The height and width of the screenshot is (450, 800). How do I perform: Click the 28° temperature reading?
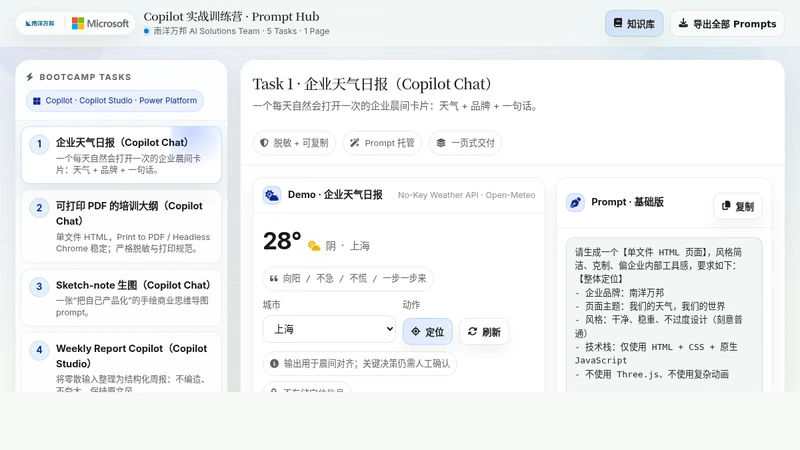[282, 241]
